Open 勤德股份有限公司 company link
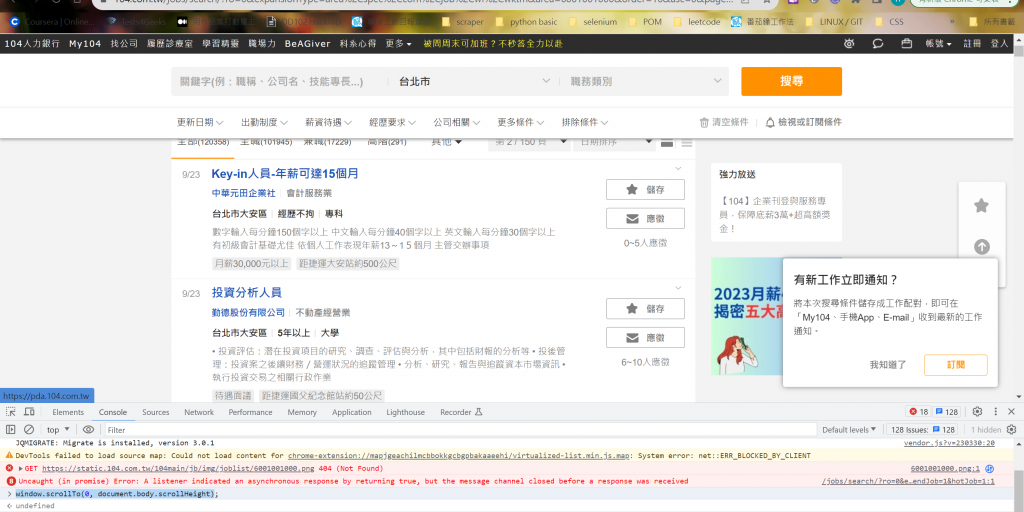This screenshot has height=512, width=1024. pos(248,312)
